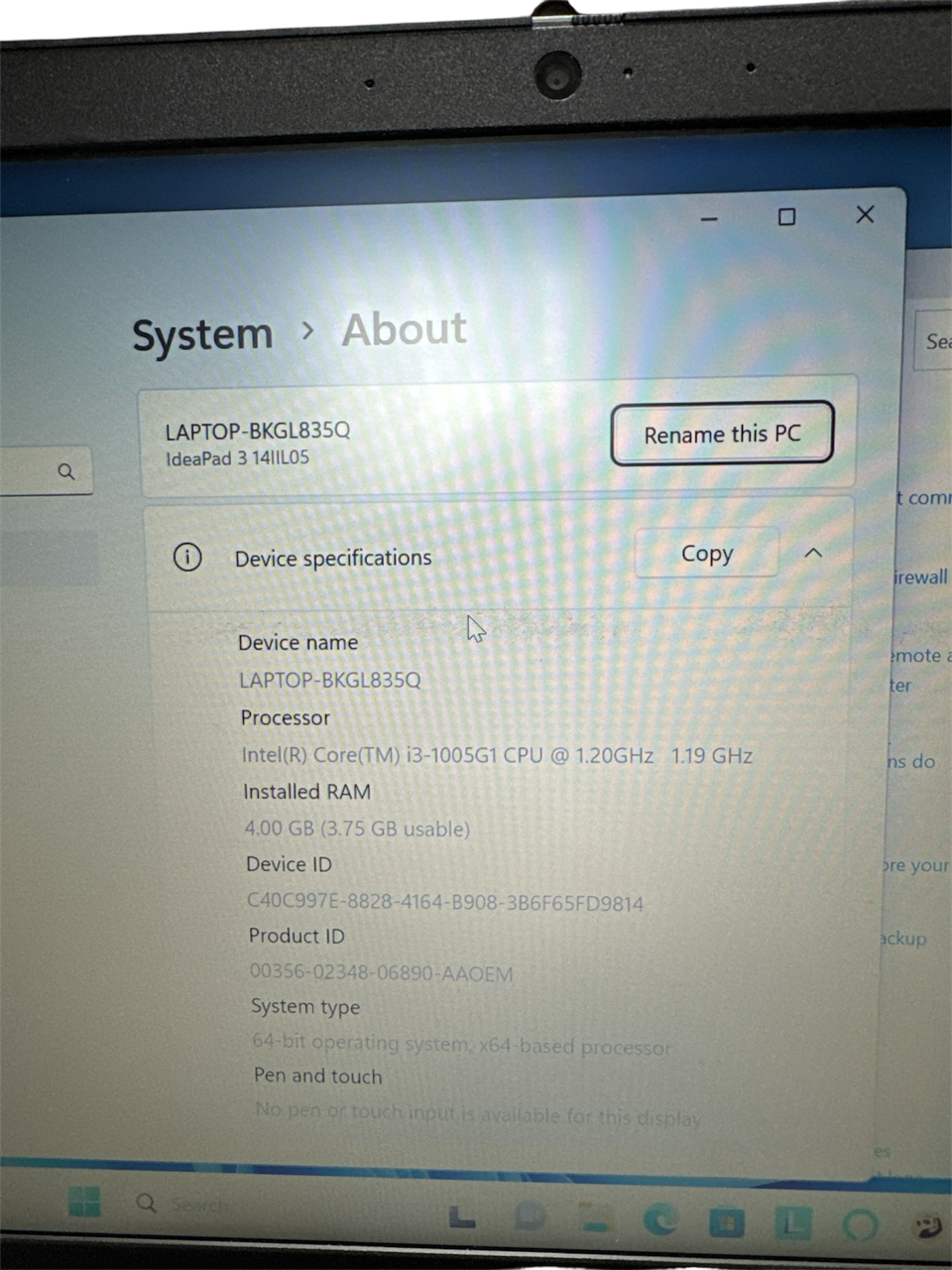Minimize the Settings window
The width and height of the screenshot is (952, 1270).
tap(709, 218)
